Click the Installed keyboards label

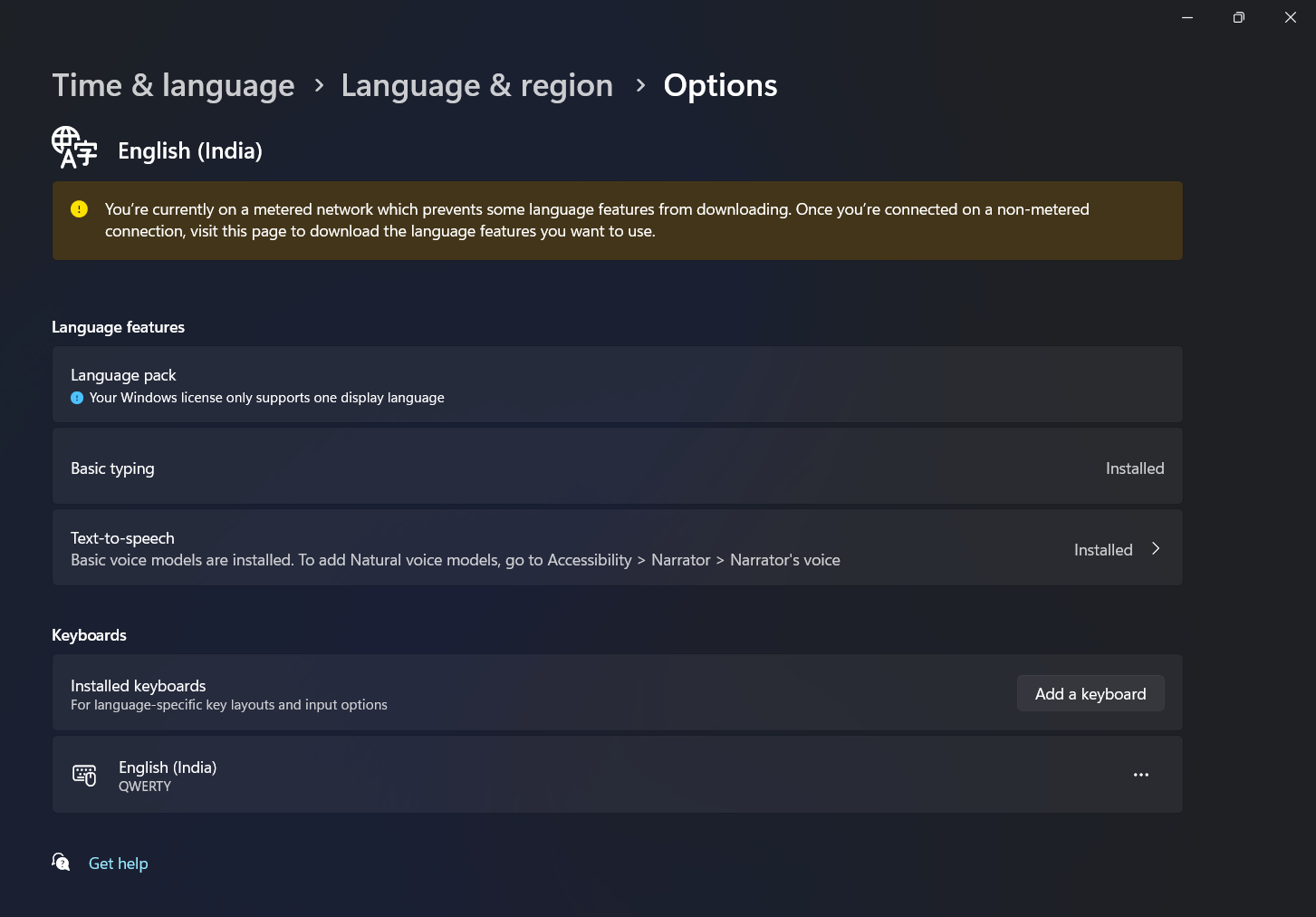pyautogui.click(x=139, y=686)
